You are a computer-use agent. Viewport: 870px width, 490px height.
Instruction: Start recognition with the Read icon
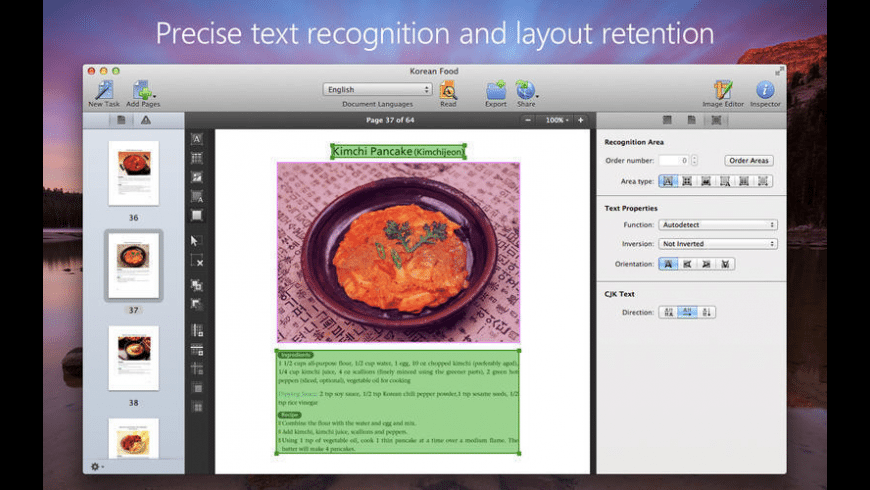(x=448, y=90)
